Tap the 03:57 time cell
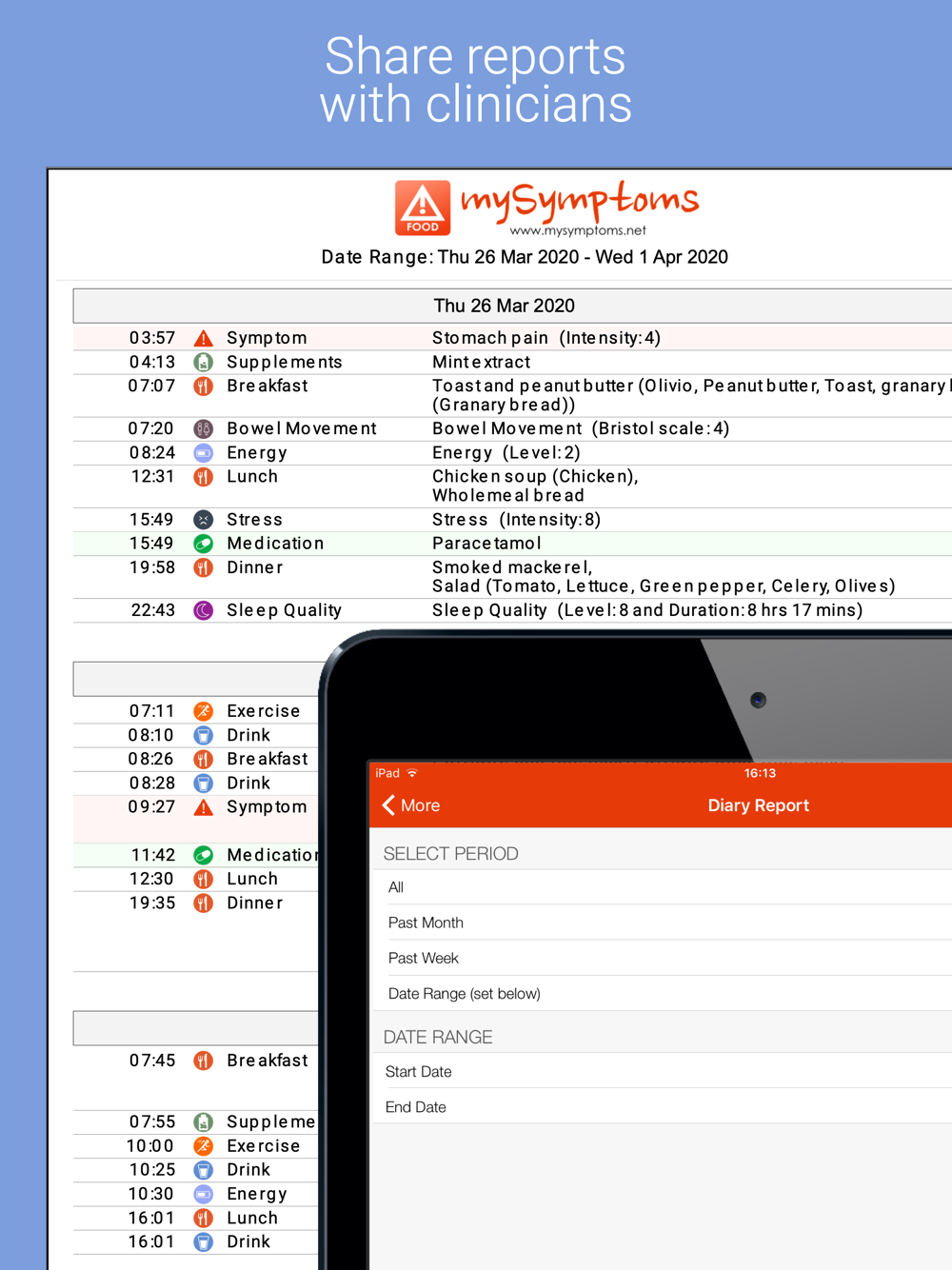The height and width of the screenshot is (1270, 952). tap(152, 338)
